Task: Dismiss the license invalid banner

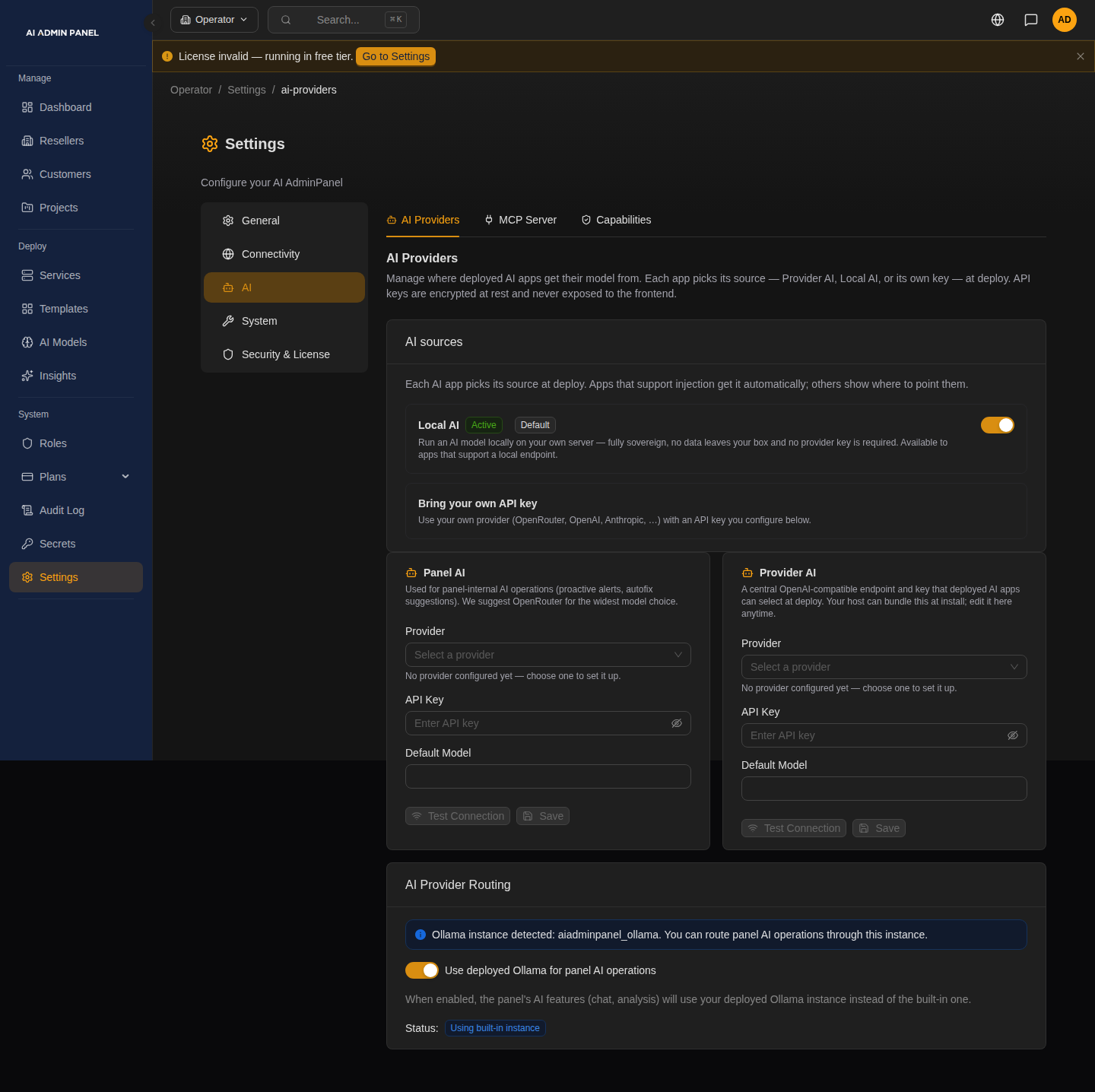Action: coord(1081,56)
